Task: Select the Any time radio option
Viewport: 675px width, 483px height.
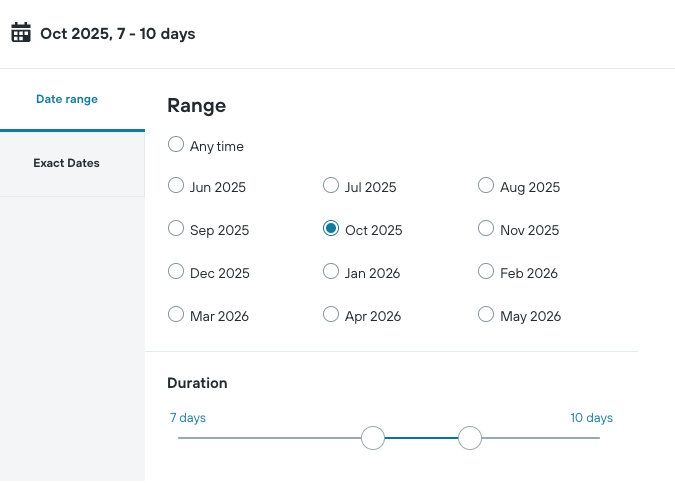Action: point(176,145)
